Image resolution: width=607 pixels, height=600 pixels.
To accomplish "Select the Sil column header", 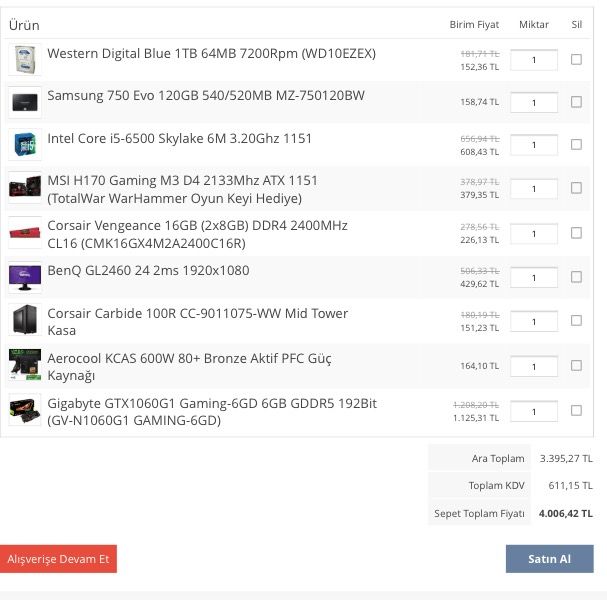I will 576,24.
